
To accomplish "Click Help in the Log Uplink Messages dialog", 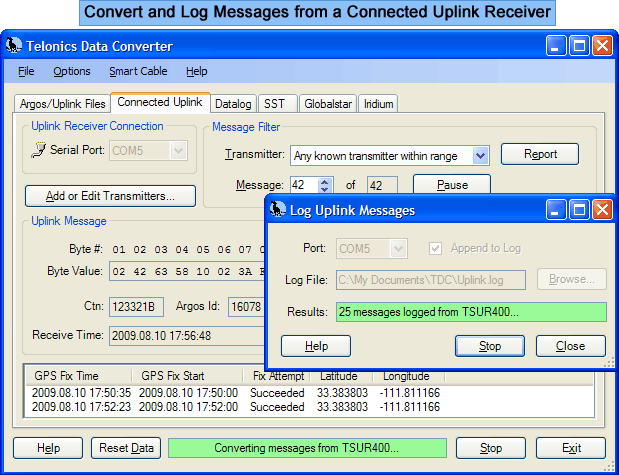I will (x=316, y=346).
